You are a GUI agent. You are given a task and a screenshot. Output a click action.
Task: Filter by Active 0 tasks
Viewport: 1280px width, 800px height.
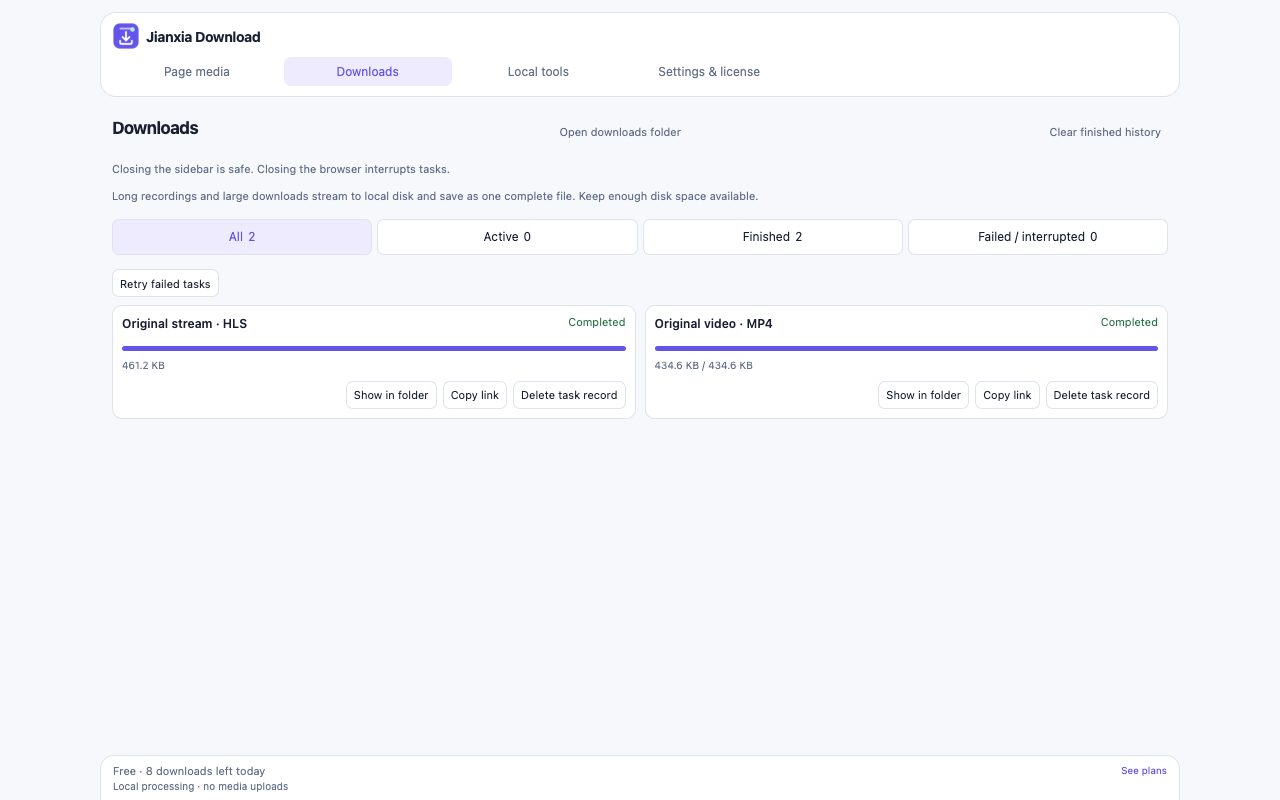coord(507,237)
